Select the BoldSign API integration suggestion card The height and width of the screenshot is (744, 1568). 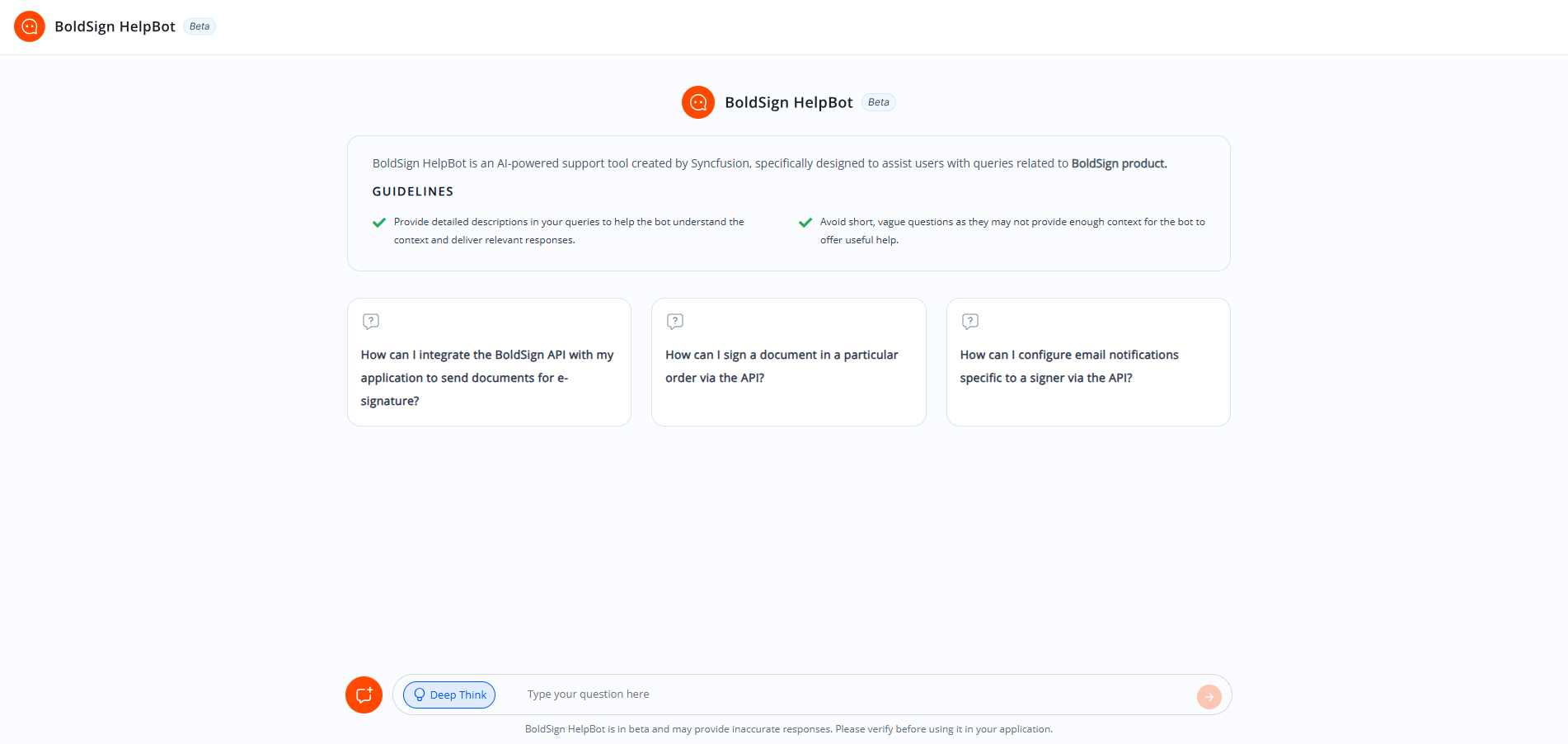pos(489,362)
